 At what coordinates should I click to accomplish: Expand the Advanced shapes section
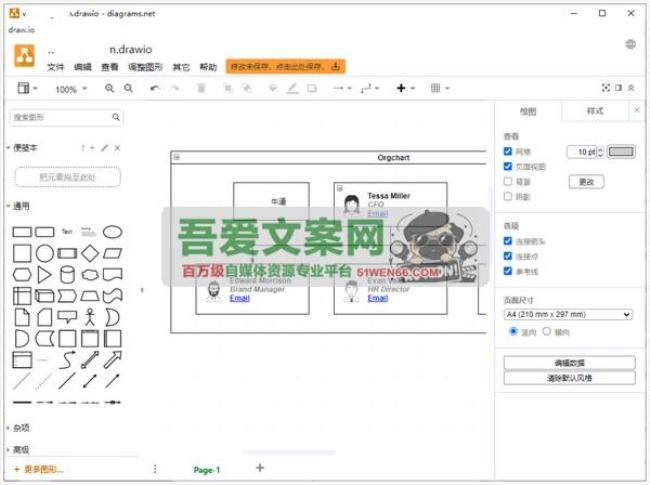click(x=19, y=450)
